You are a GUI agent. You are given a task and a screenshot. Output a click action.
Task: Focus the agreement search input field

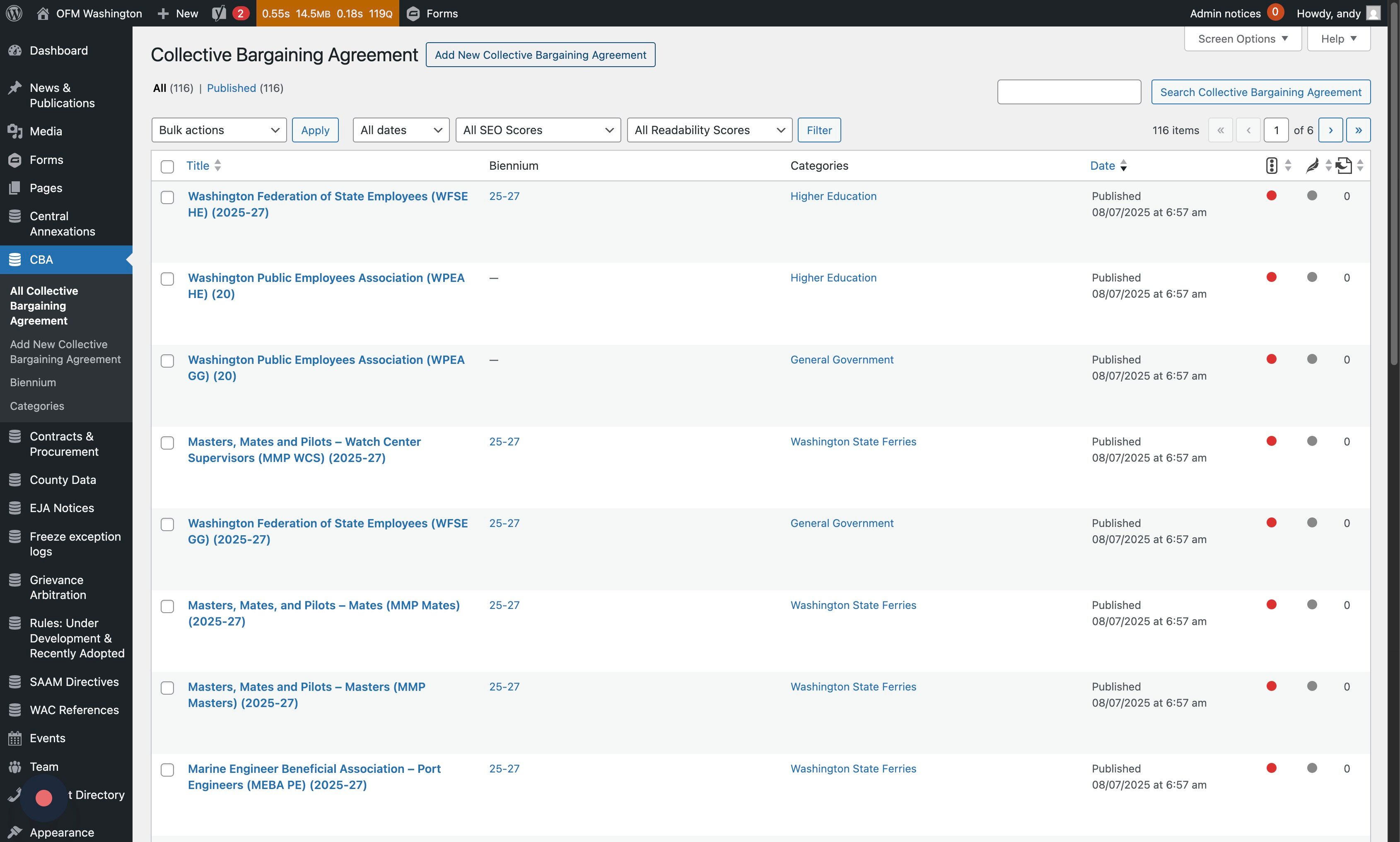(1069, 92)
